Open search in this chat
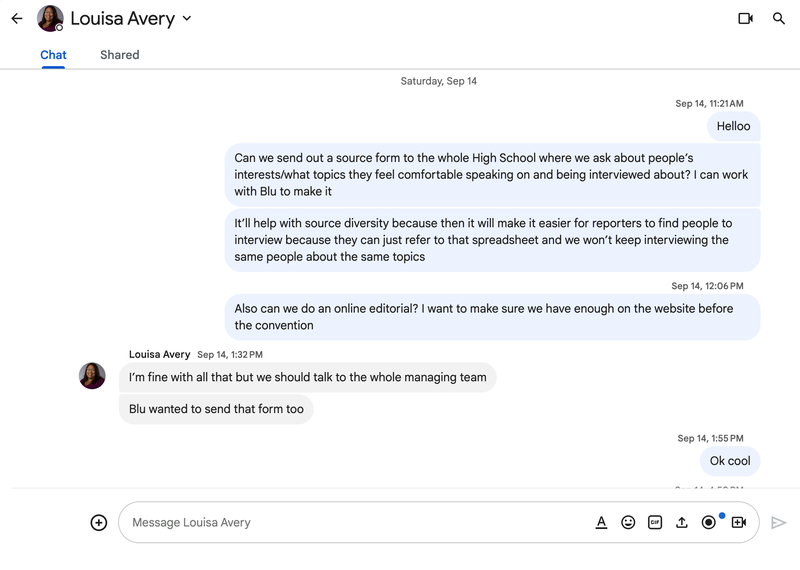The height and width of the screenshot is (570, 800). (x=779, y=18)
